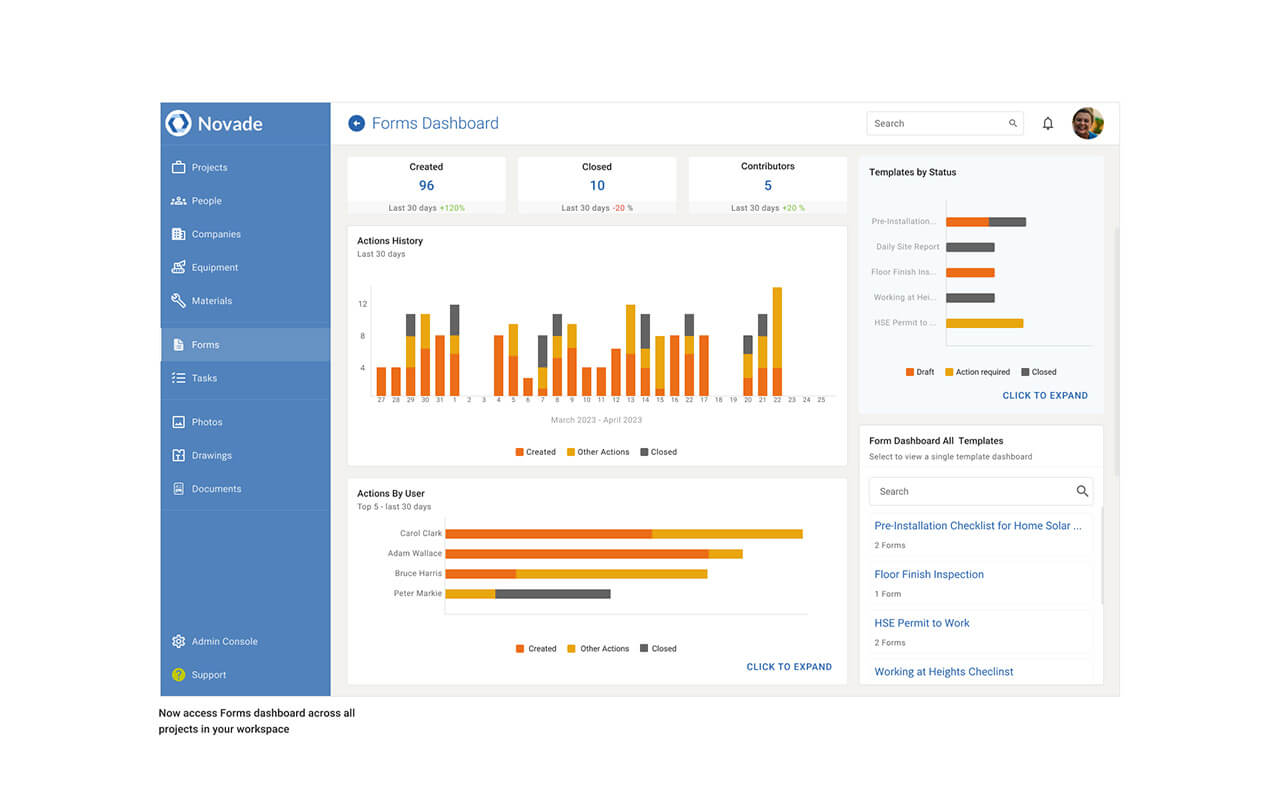The width and height of the screenshot is (1280, 798).
Task: Click the Novade logo icon
Action: [x=178, y=123]
